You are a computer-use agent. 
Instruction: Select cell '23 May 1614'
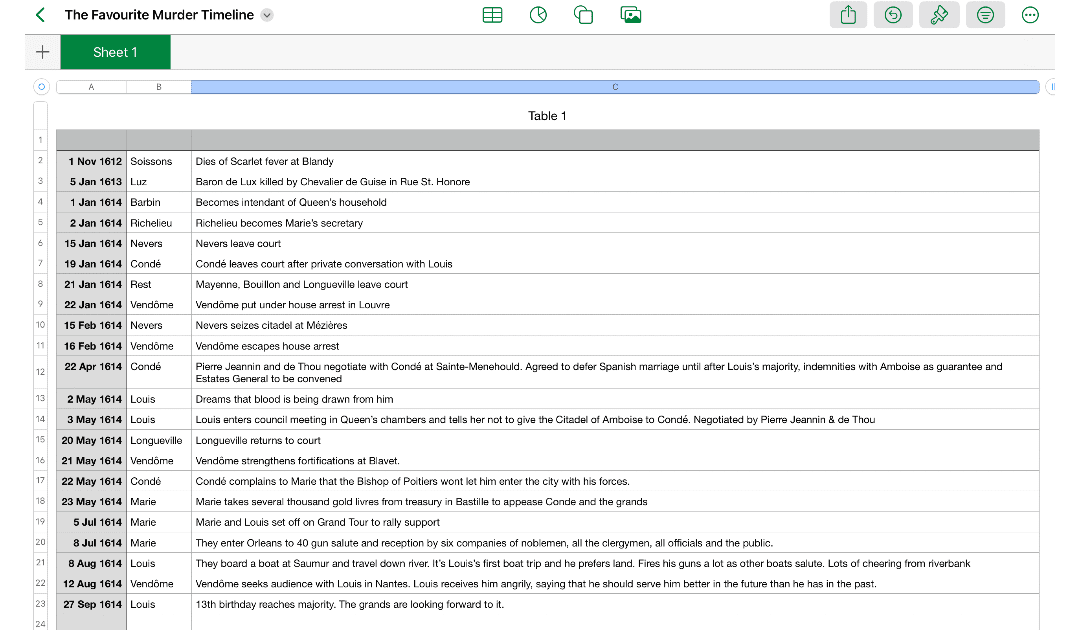91,502
